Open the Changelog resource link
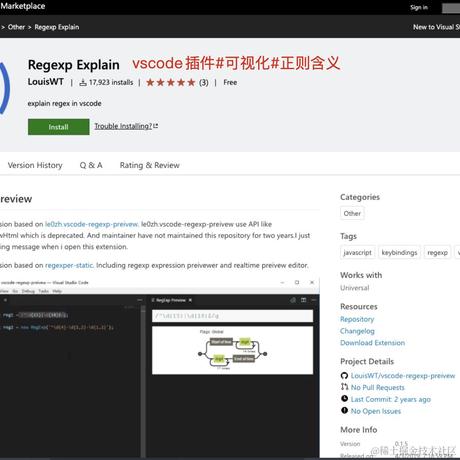 tap(357, 331)
